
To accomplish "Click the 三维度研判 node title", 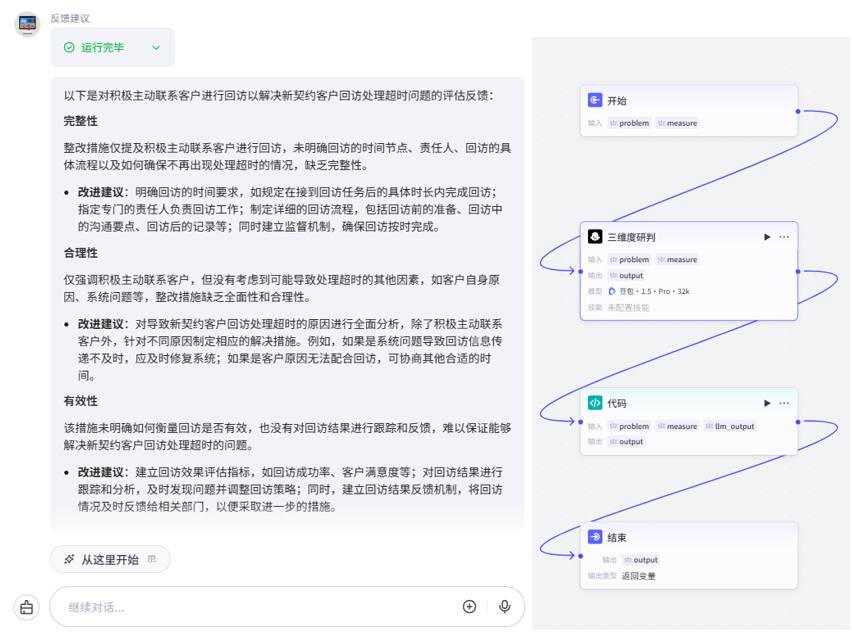I will click(631, 237).
